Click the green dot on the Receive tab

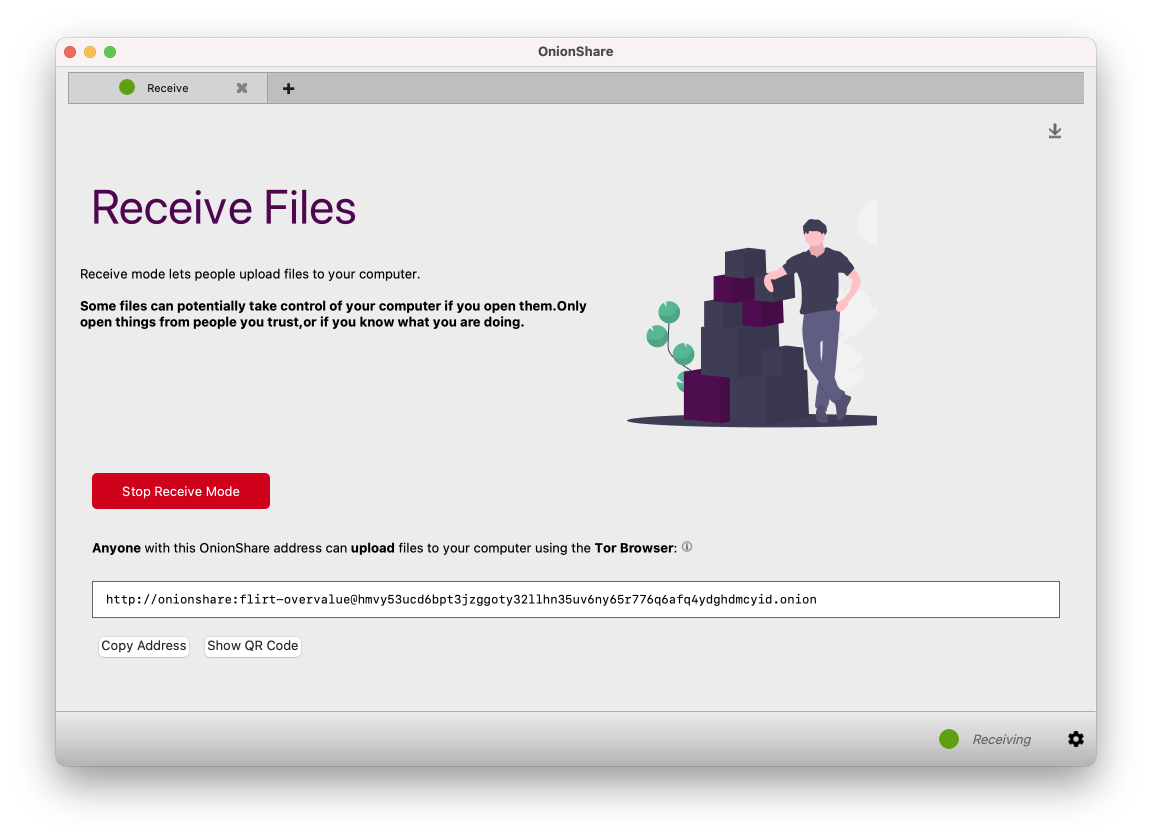(x=127, y=88)
